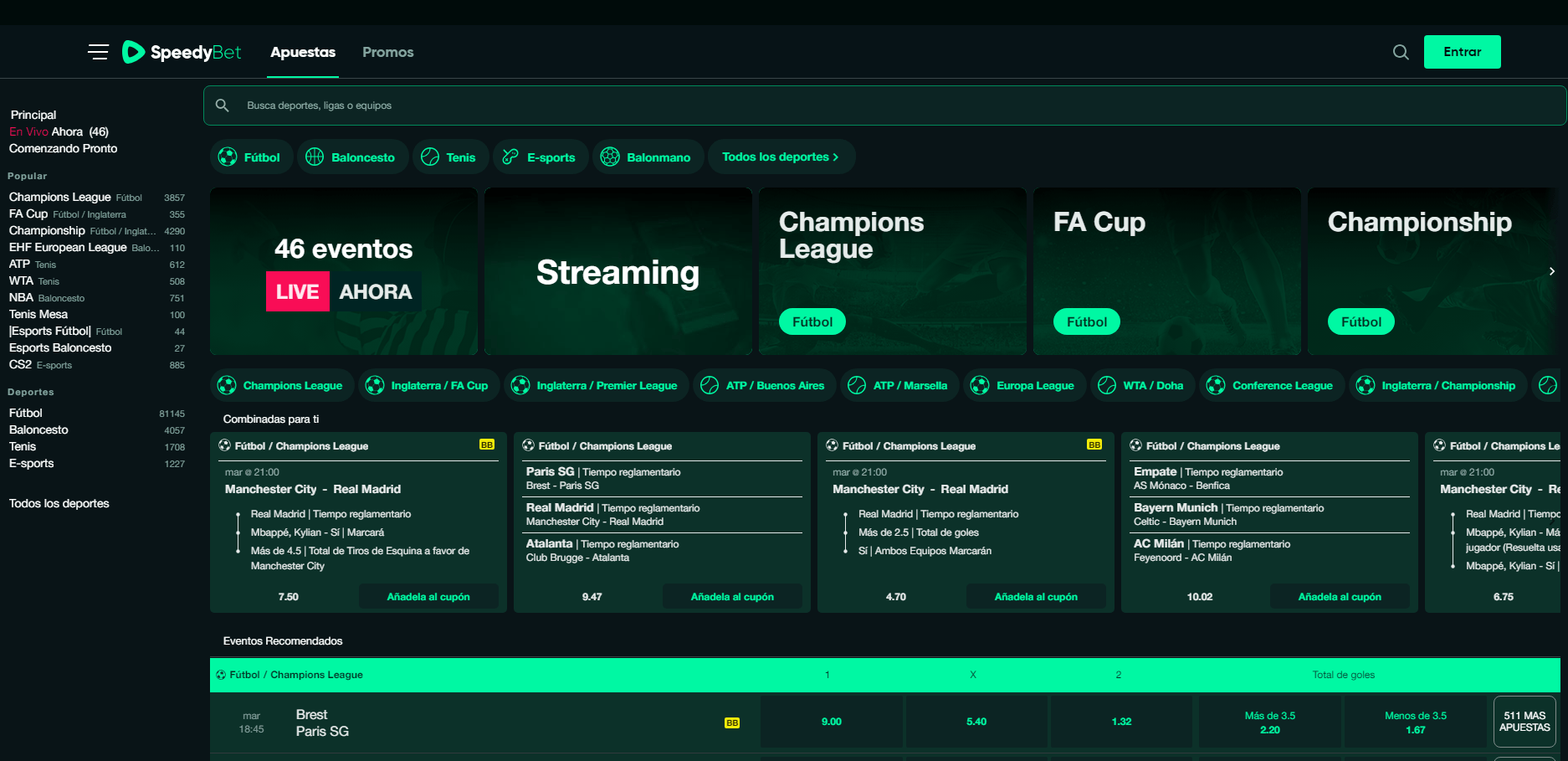Select the Conference League chip
The height and width of the screenshot is (761, 1568).
[1271, 385]
